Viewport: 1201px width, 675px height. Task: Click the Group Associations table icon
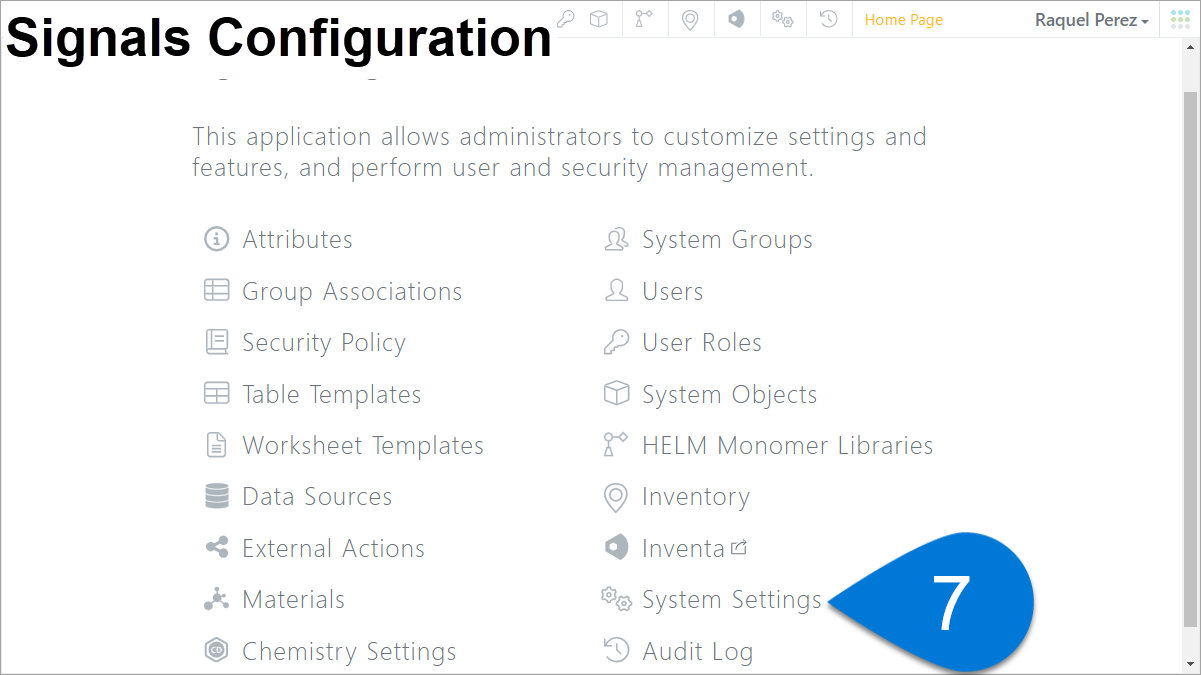click(216, 291)
